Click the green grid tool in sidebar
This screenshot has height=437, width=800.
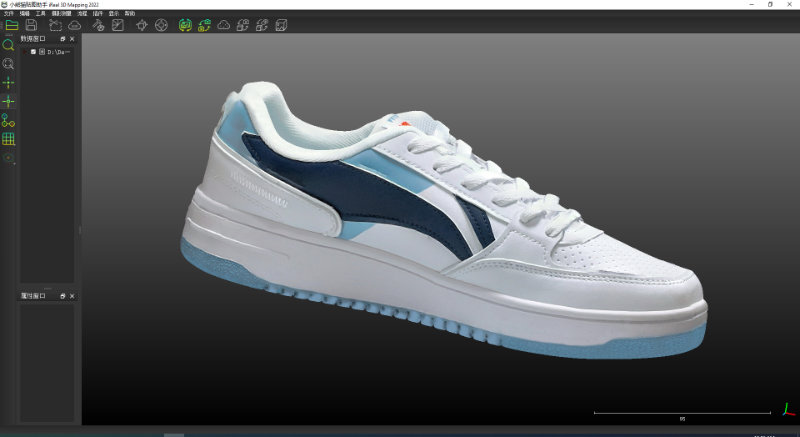tap(8, 139)
